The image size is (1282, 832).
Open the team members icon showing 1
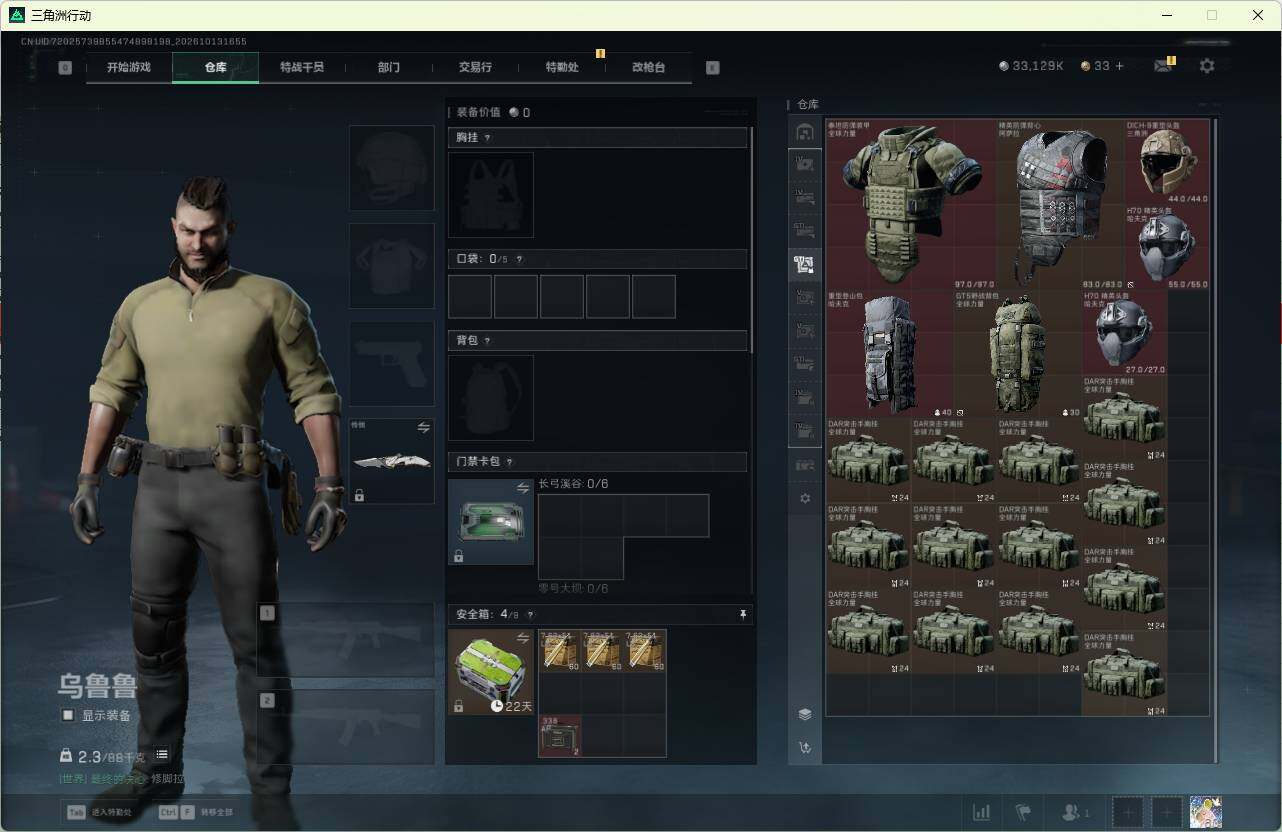click(1075, 813)
